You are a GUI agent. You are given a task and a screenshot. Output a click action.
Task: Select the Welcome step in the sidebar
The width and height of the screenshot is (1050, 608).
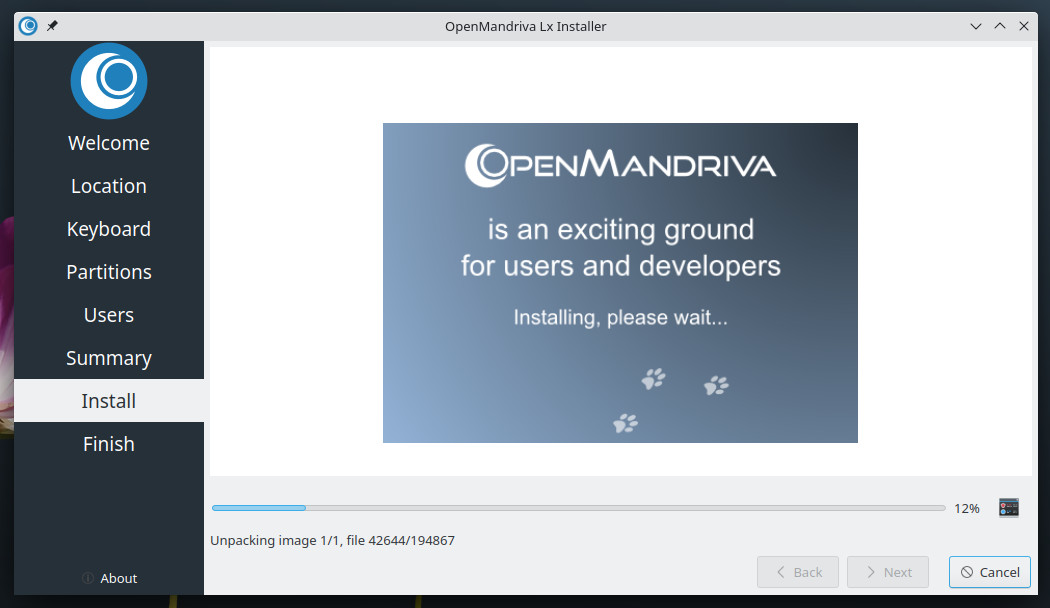tap(109, 143)
